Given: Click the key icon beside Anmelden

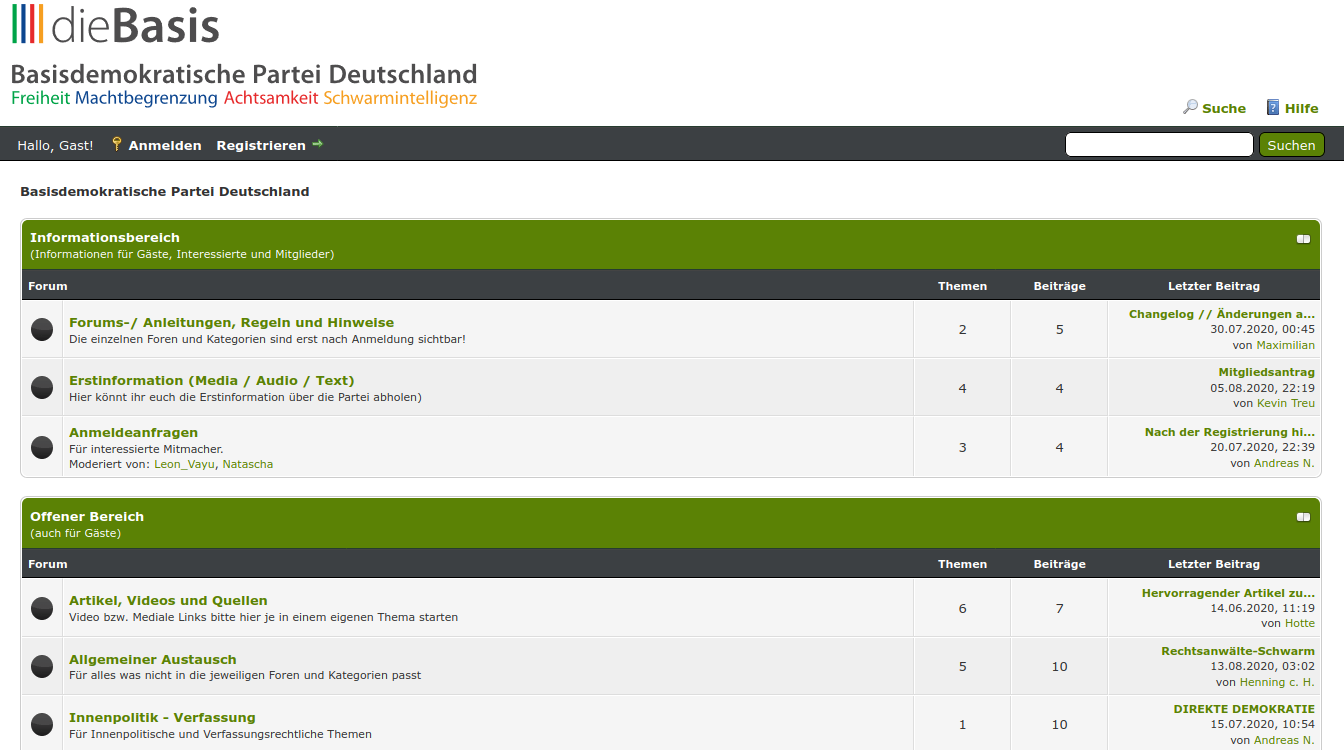Looking at the screenshot, I should 116,145.
